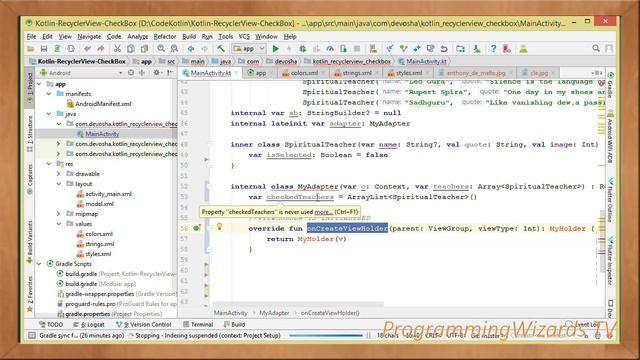Click the 'more...' link in the tooltip
The image size is (640, 360).
pyautogui.click(x=324, y=212)
